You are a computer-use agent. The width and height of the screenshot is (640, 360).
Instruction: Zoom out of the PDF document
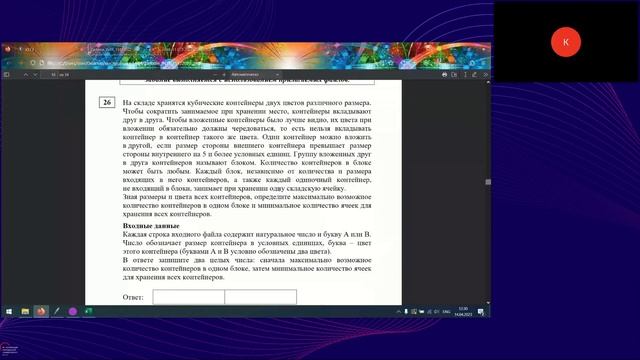point(215,75)
